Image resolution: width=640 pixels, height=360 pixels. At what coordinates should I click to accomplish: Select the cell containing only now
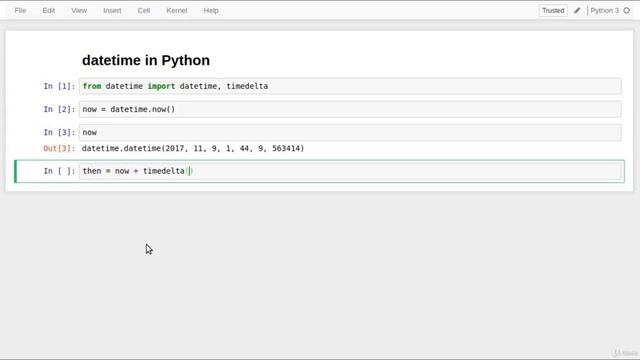pos(350,132)
